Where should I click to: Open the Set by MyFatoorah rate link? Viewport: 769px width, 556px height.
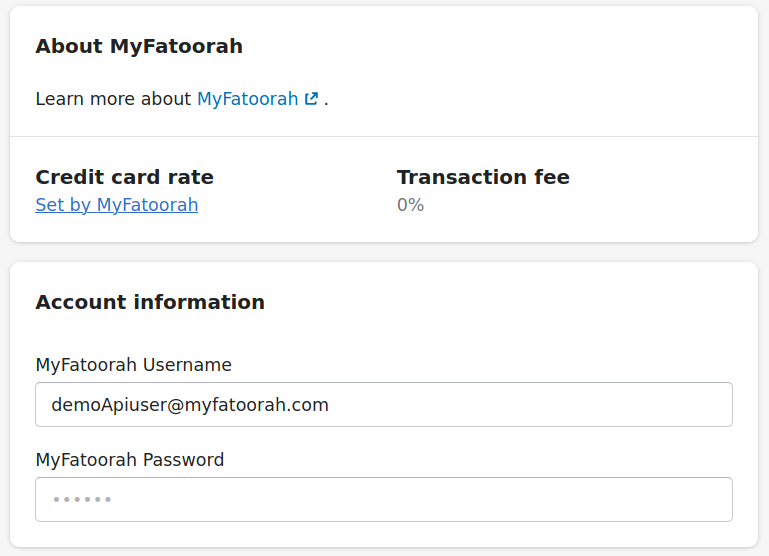coord(117,205)
